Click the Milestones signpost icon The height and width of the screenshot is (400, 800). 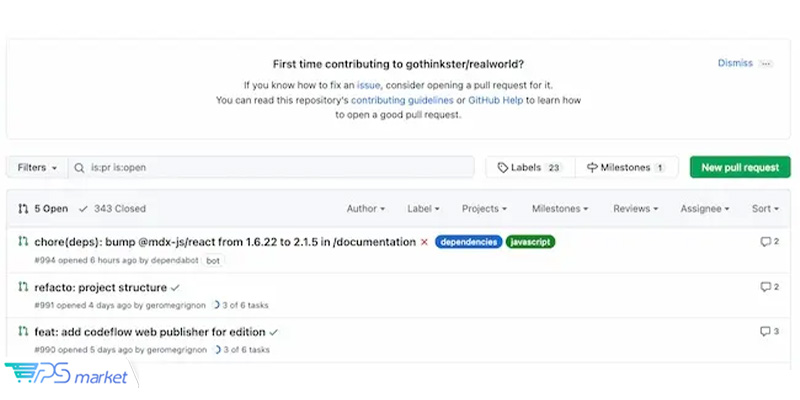[x=592, y=168]
